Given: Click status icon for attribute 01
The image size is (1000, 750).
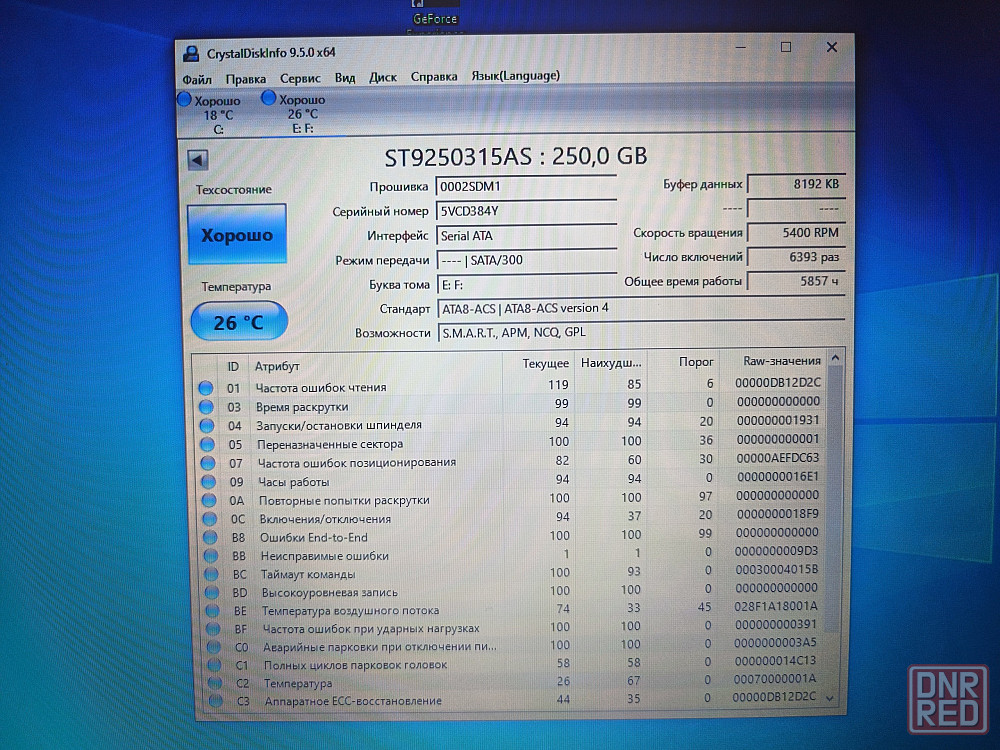Looking at the screenshot, I should pos(206,388).
